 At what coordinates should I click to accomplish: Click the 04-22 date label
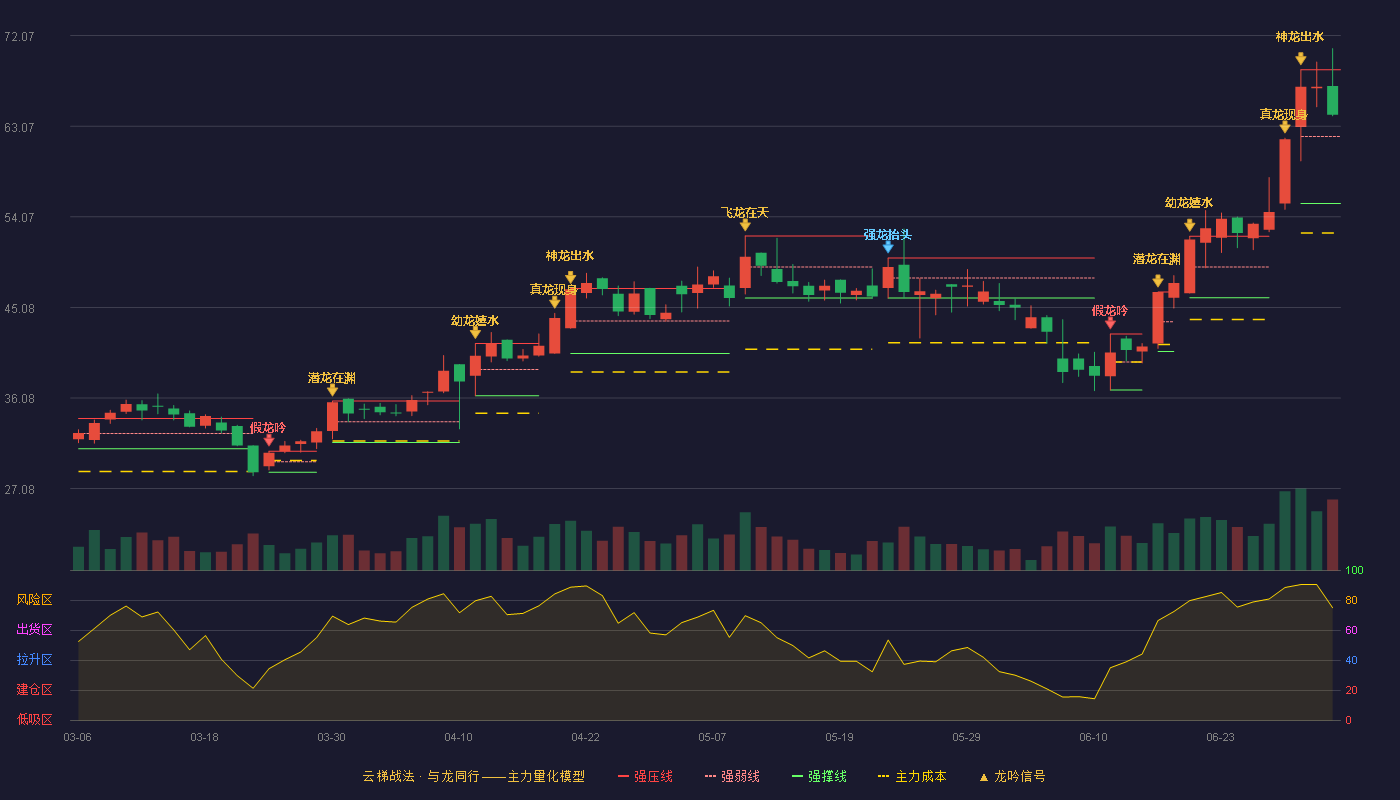(586, 737)
